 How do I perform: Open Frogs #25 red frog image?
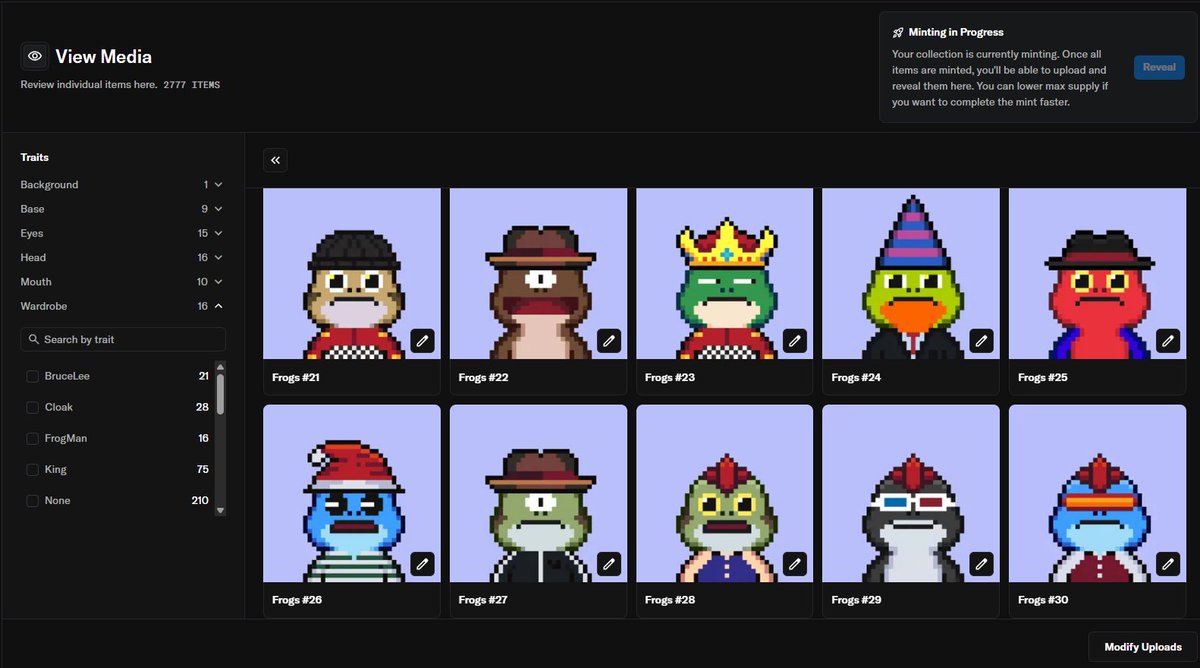pos(1098,274)
